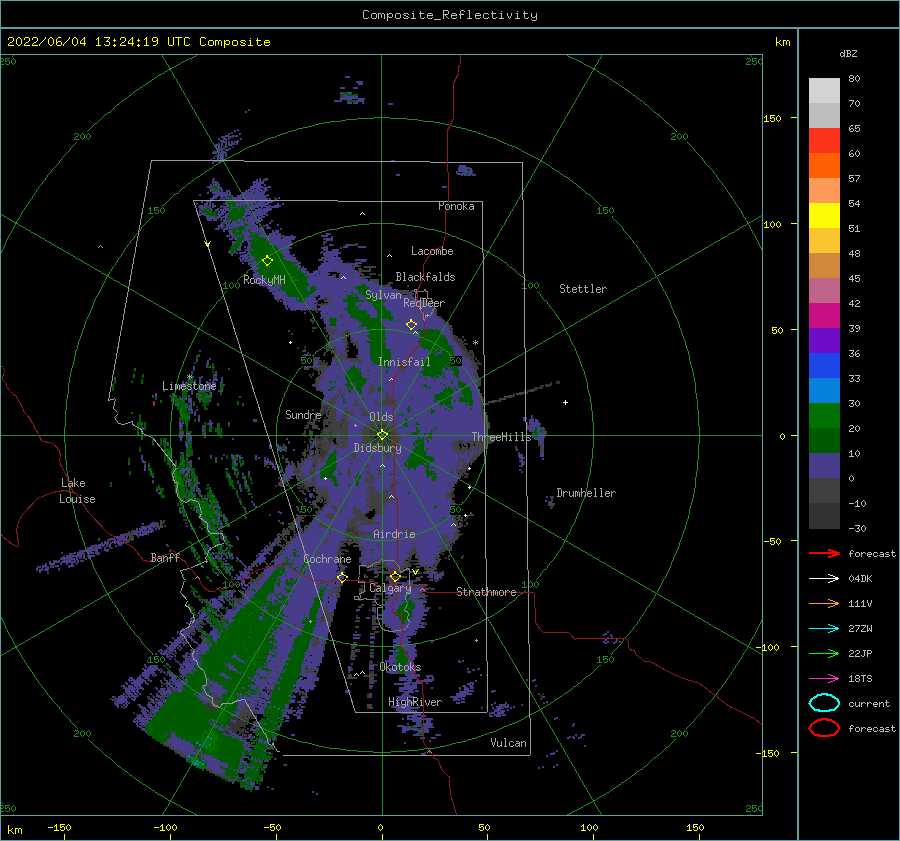This screenshot has width=900, height=841.
Task: Click the Limestone label
Action: click(189, 386)
